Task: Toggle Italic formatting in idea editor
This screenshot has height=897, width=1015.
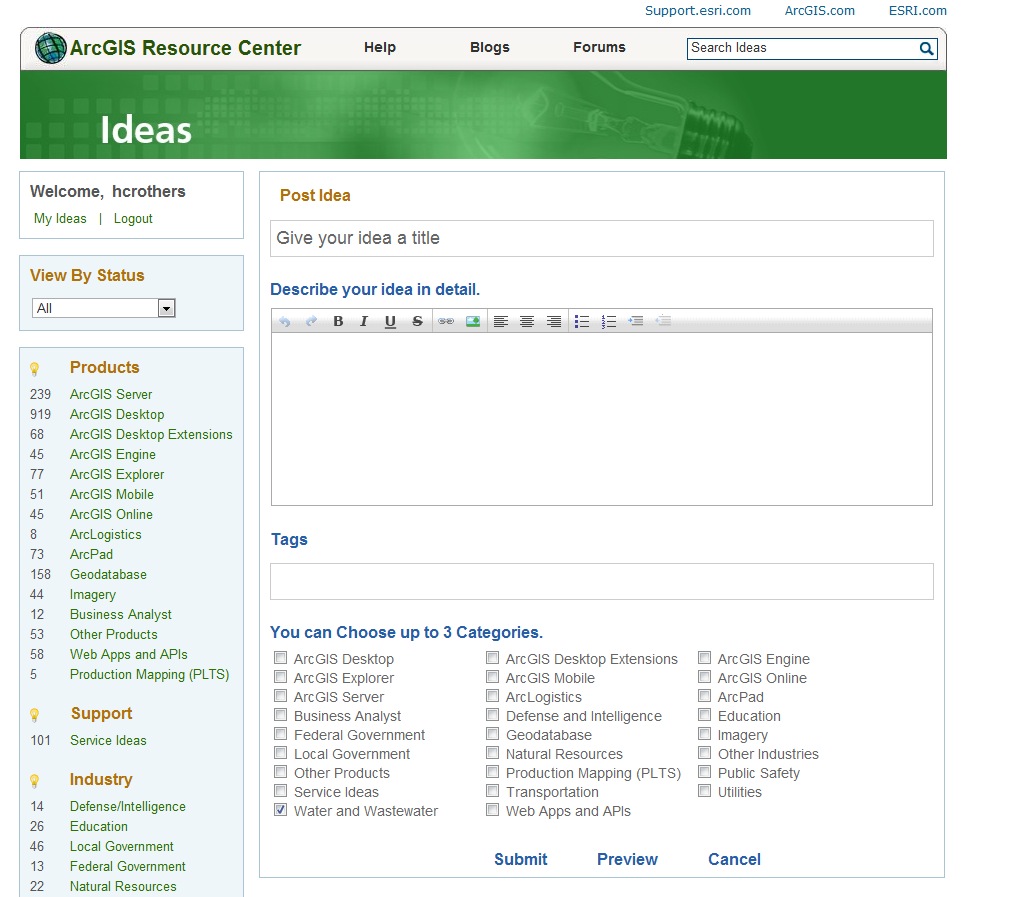Action: point(364,321)
